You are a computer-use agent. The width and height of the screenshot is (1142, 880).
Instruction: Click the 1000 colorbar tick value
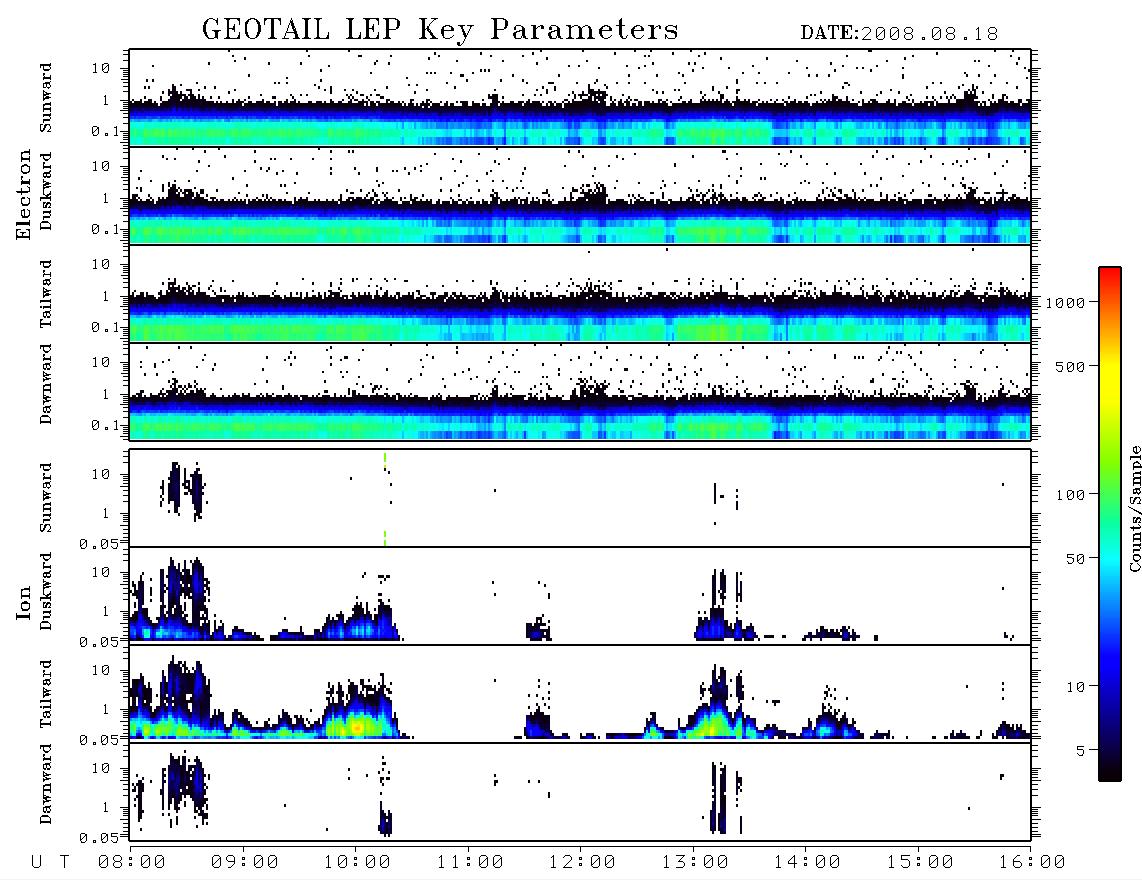1065,303
